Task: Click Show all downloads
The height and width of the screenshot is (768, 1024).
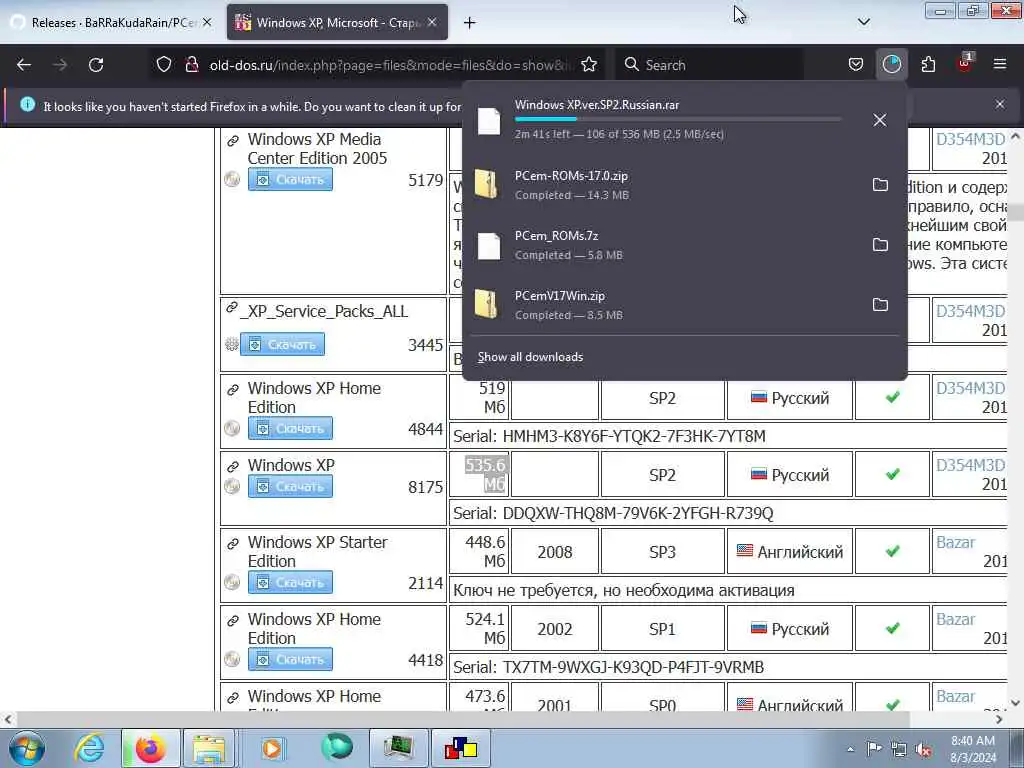Action: click(x=530, y=357)
